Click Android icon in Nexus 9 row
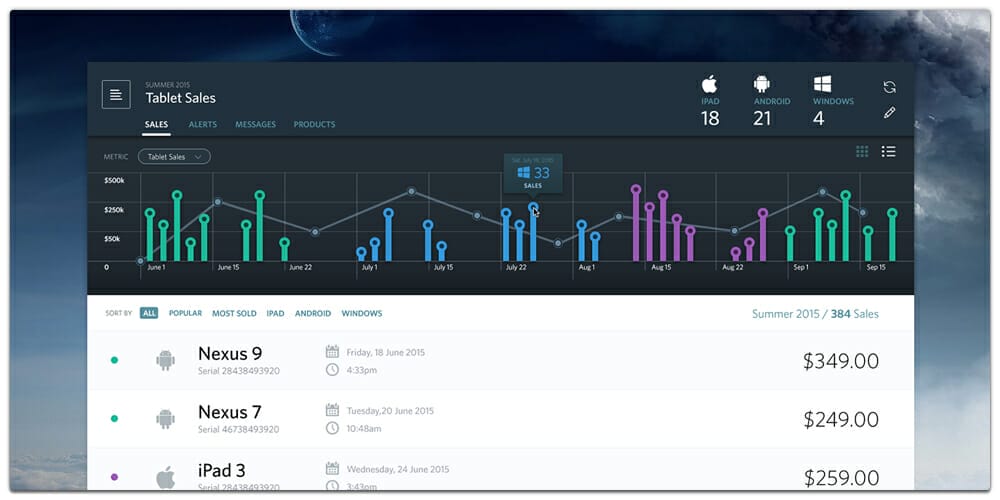Image resolution: width=1000 pixels, height=500 pixels. pos(165,360)
